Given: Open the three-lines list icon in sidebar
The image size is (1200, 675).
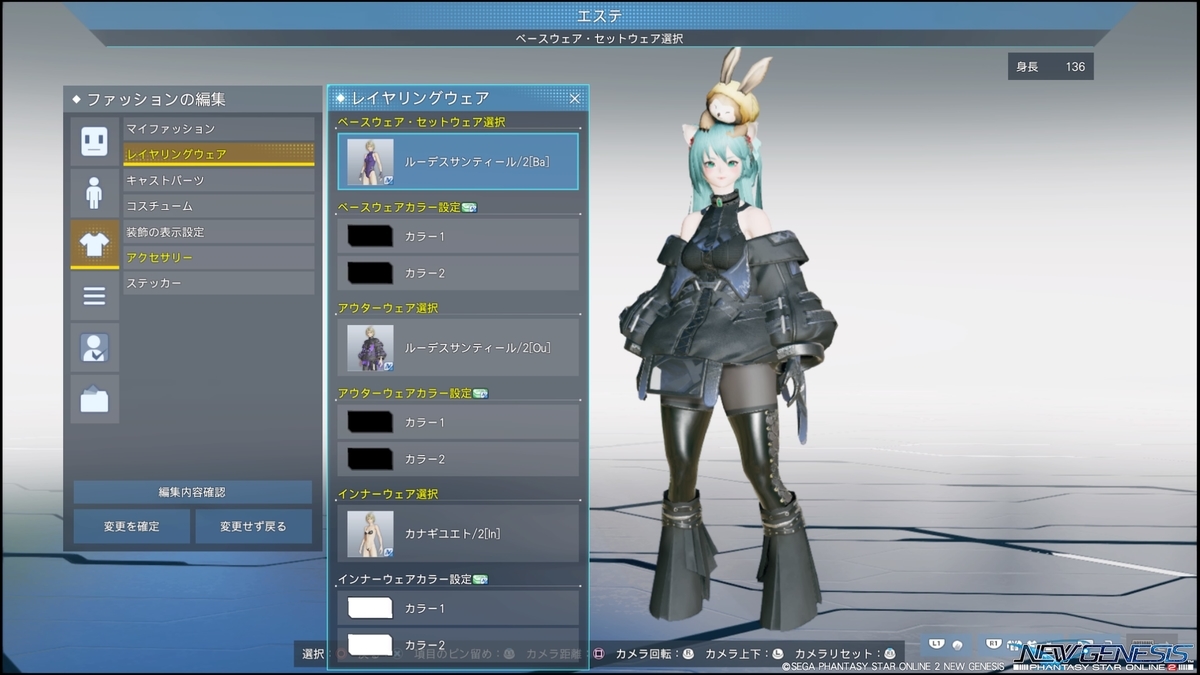Looking at the screenshot, I should 94,296.
